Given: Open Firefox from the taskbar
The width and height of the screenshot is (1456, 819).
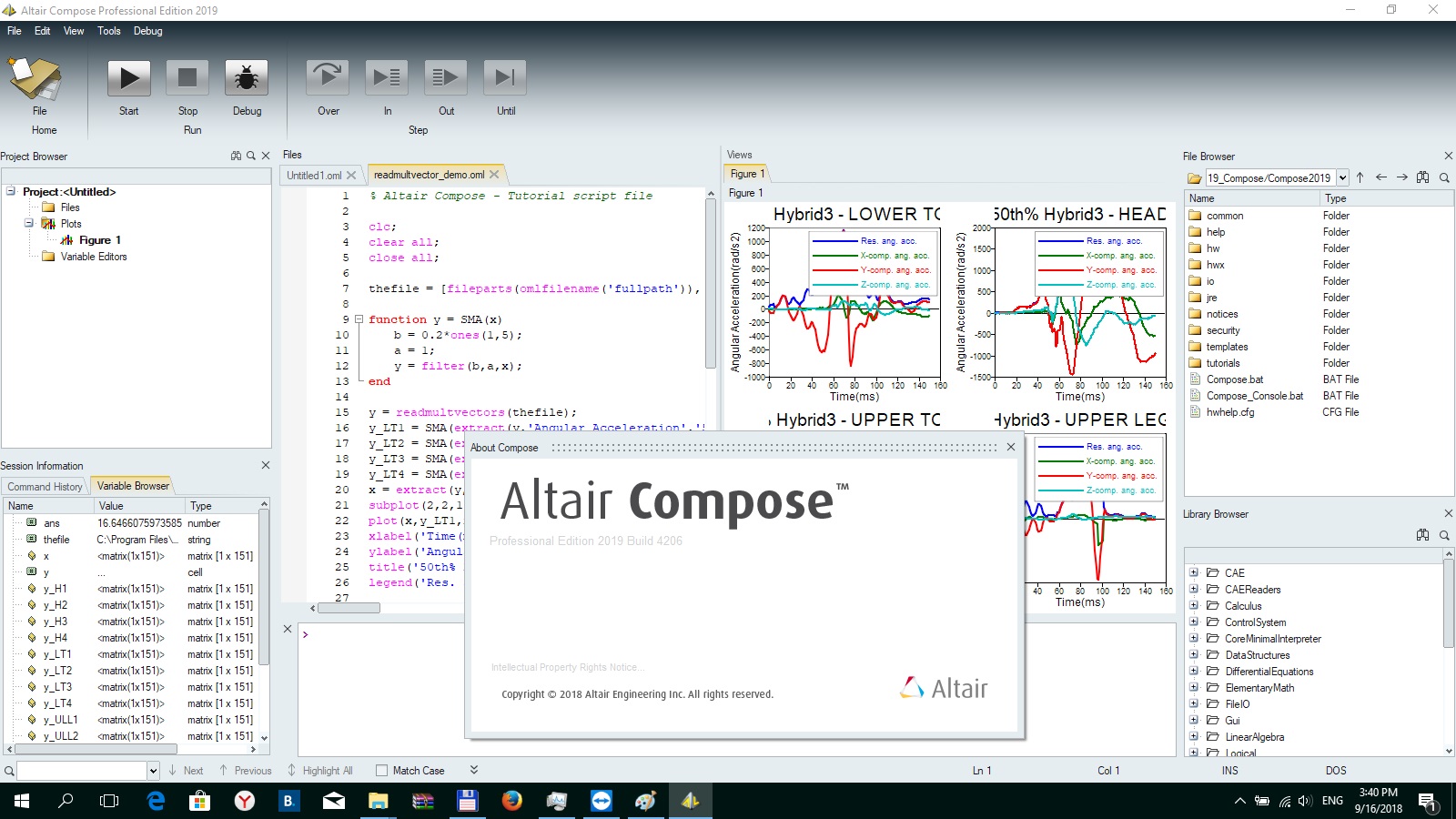Looking at the screenshot, I should click(512, 801).
